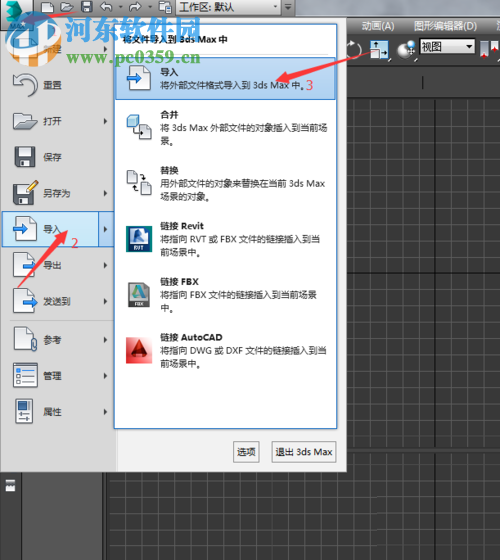Expand the 另存为 submenu arrow
500x560 pixels.
[x=105, y=193]
